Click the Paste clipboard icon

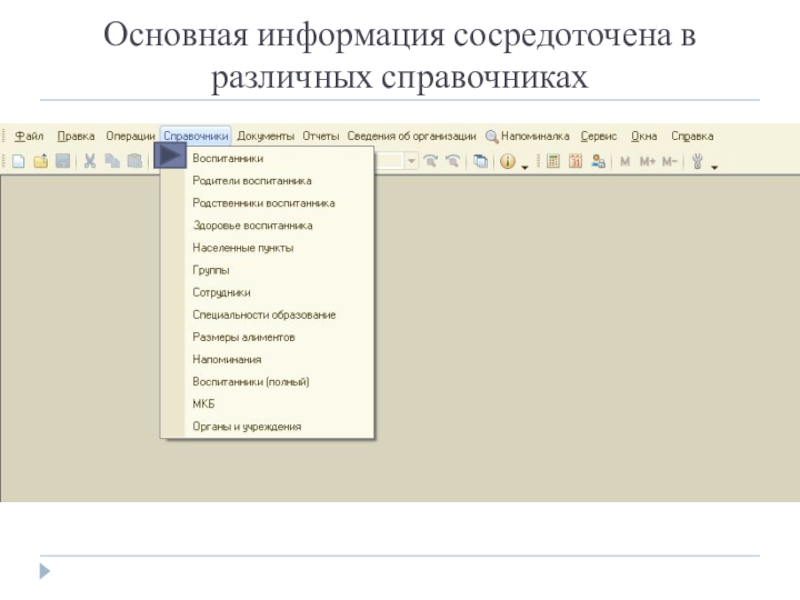tap(135, 161)
